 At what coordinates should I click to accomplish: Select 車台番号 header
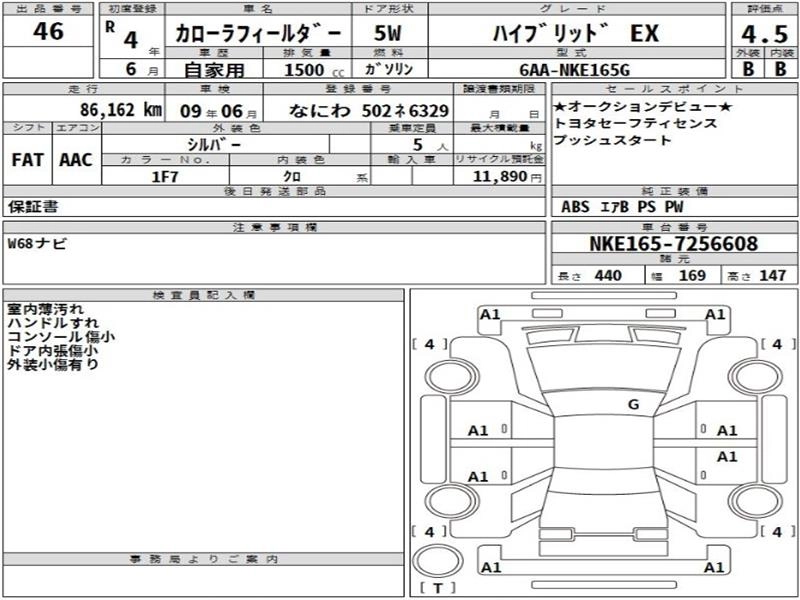coord(674,227)
